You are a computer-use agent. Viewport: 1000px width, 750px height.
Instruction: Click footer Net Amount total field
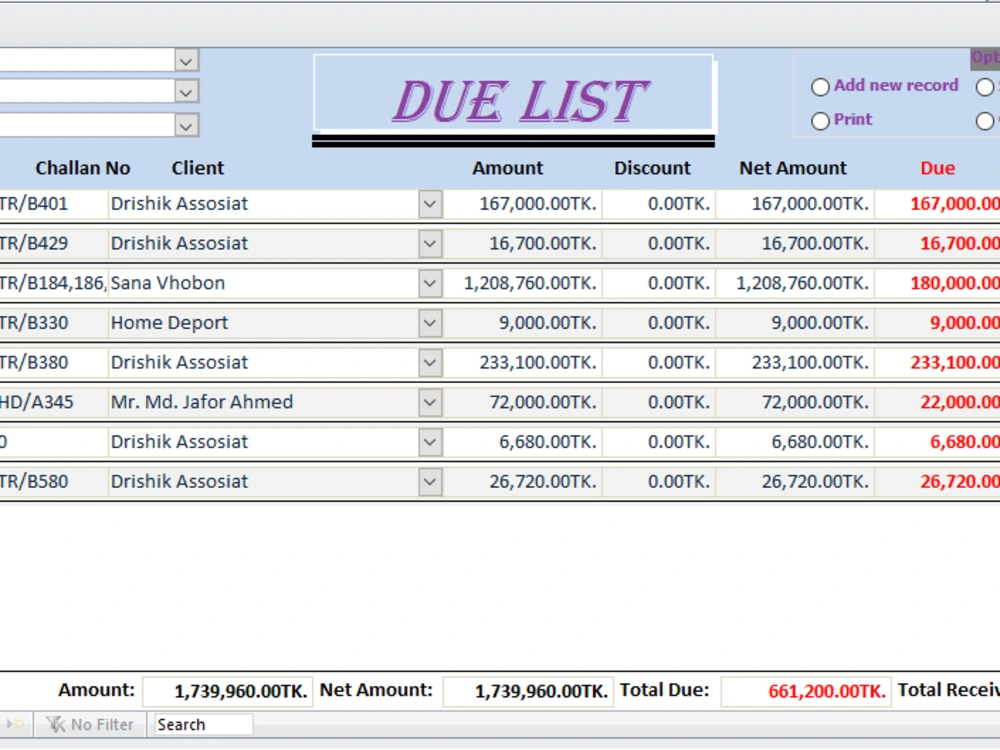click(528, 692)
